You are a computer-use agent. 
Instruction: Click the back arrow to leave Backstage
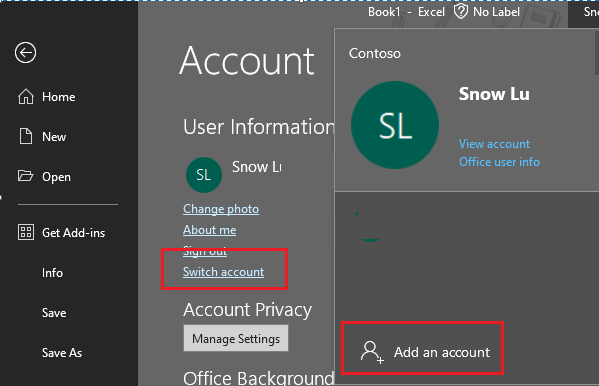tap(26, 52)
